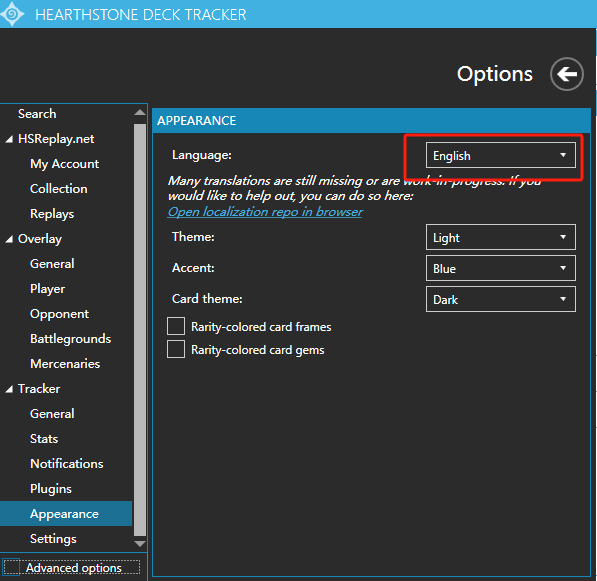Open the Theme dropdown showing Light
597x581 pixels.
(x=501, y=237)
